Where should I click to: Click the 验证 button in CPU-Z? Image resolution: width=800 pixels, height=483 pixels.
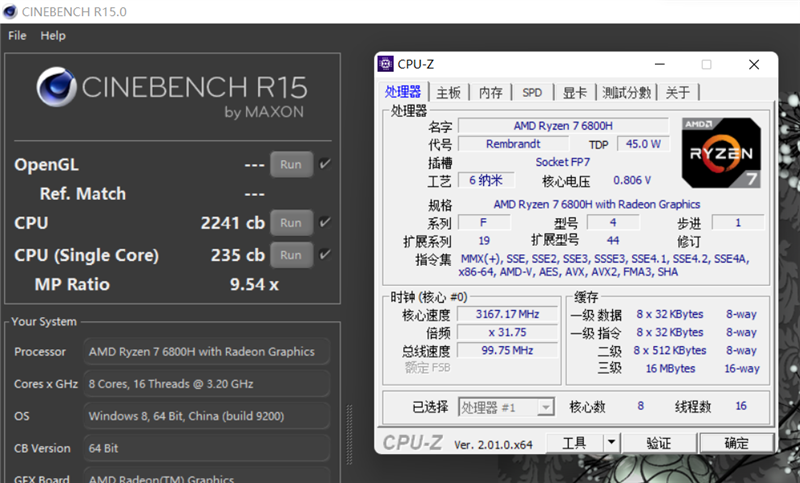(659, 443)
